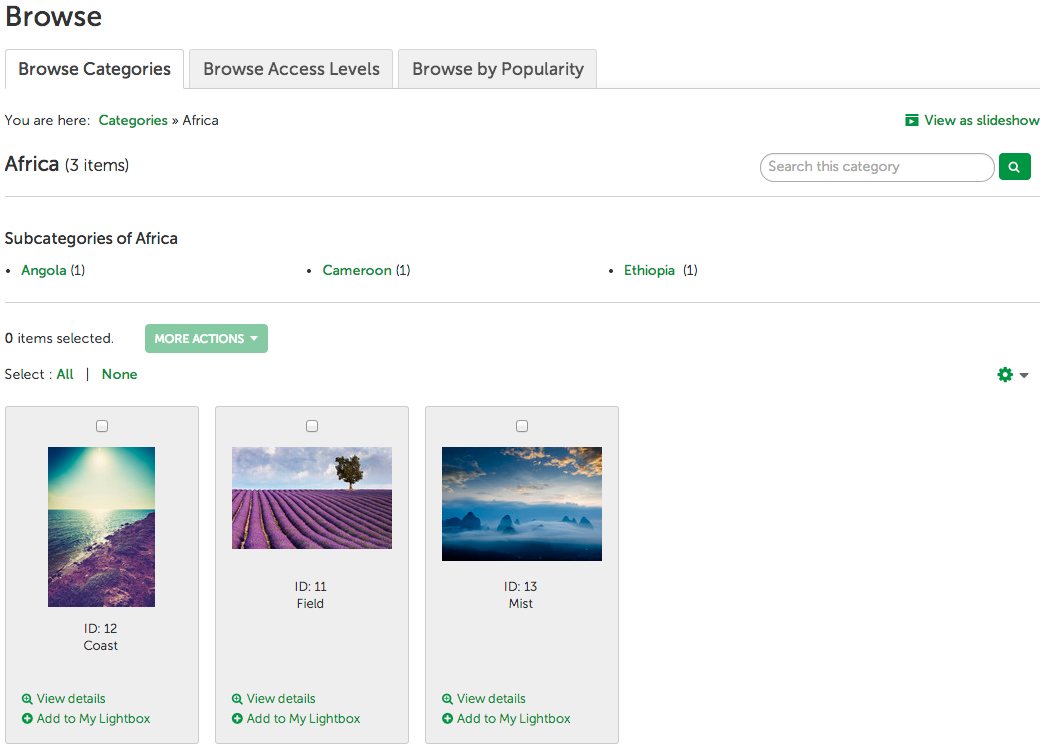
Task: Open the lavender Field thumbnail
Action: click(312, 498)
